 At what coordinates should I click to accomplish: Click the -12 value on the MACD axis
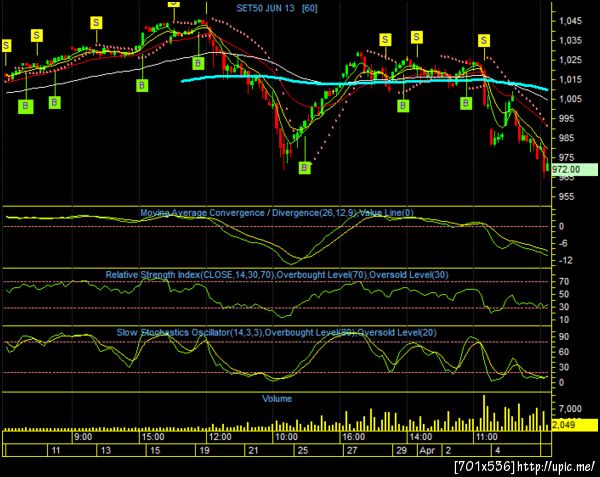click(x=565, y=260)
